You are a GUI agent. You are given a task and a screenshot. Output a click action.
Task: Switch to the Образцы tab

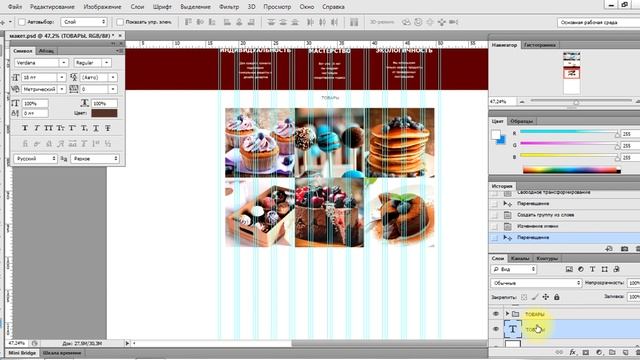522,121
